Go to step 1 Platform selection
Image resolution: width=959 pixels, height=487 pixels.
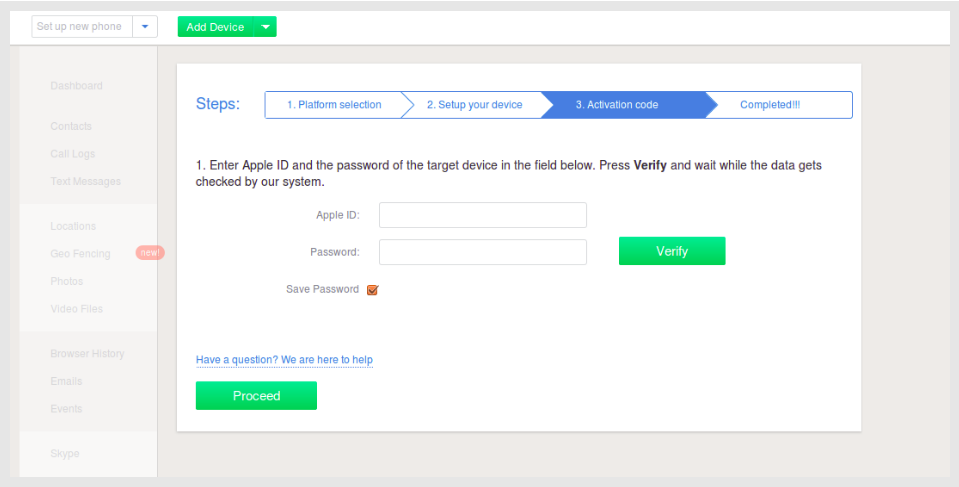[x=334, y=105]
